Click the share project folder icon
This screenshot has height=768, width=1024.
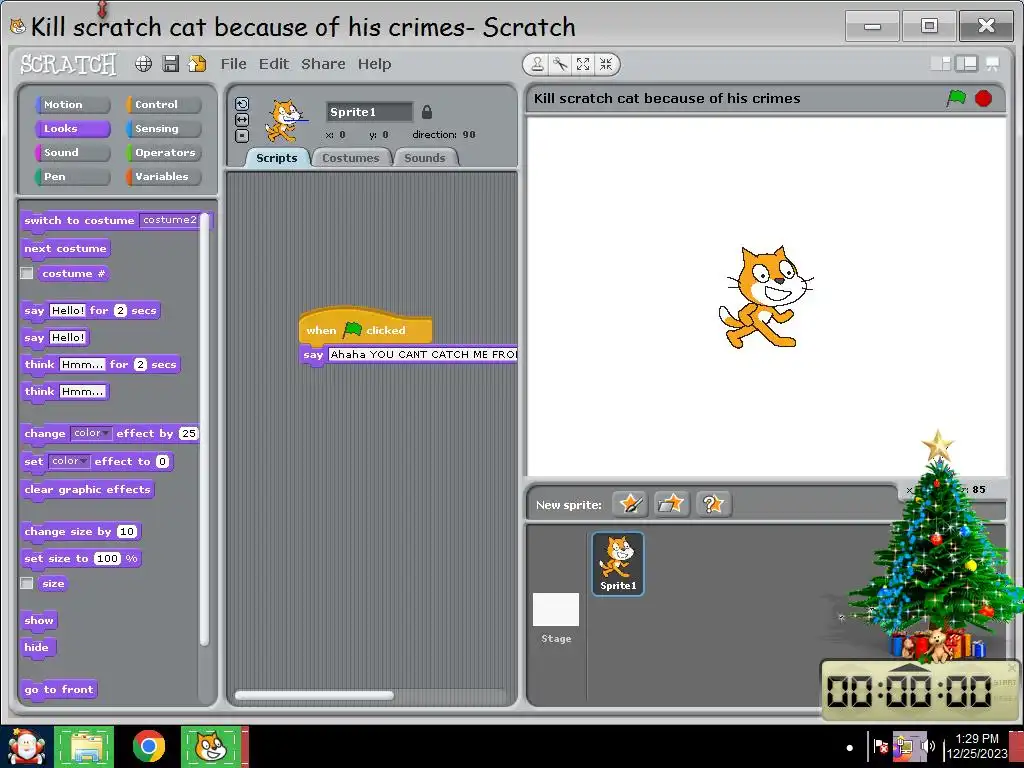coord(197,63)
